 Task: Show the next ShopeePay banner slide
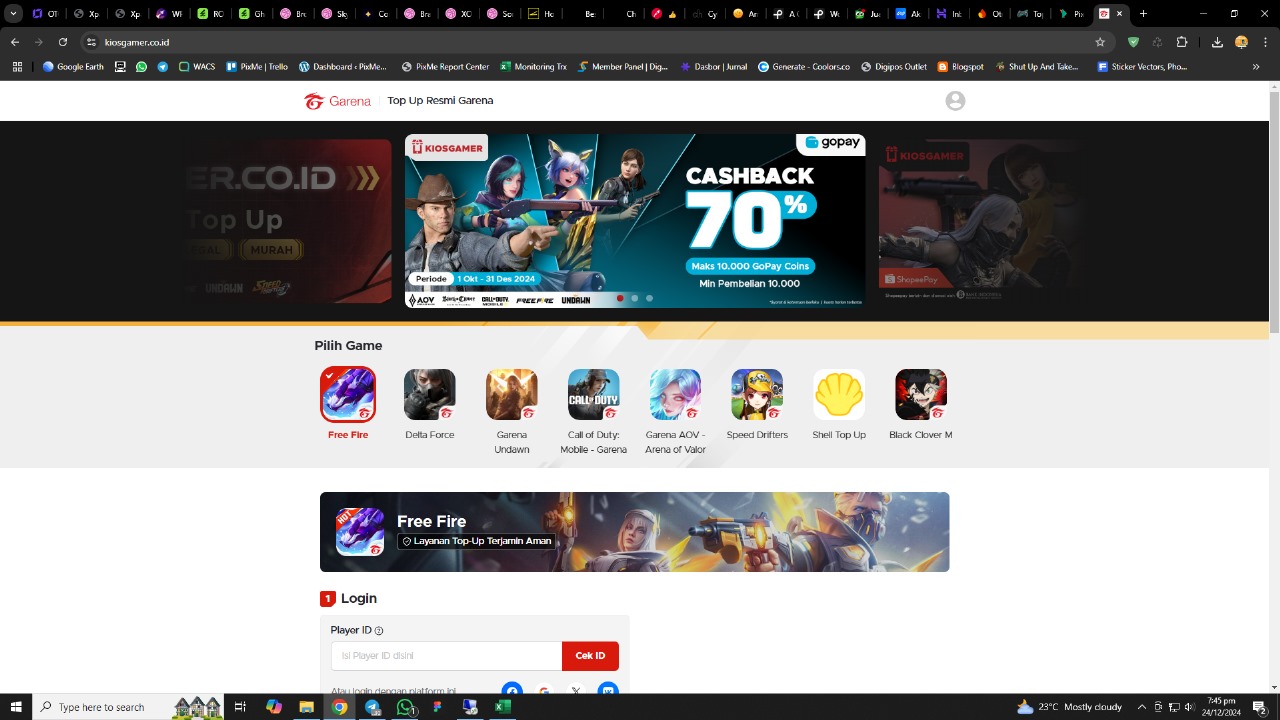(x=980, y=221)
